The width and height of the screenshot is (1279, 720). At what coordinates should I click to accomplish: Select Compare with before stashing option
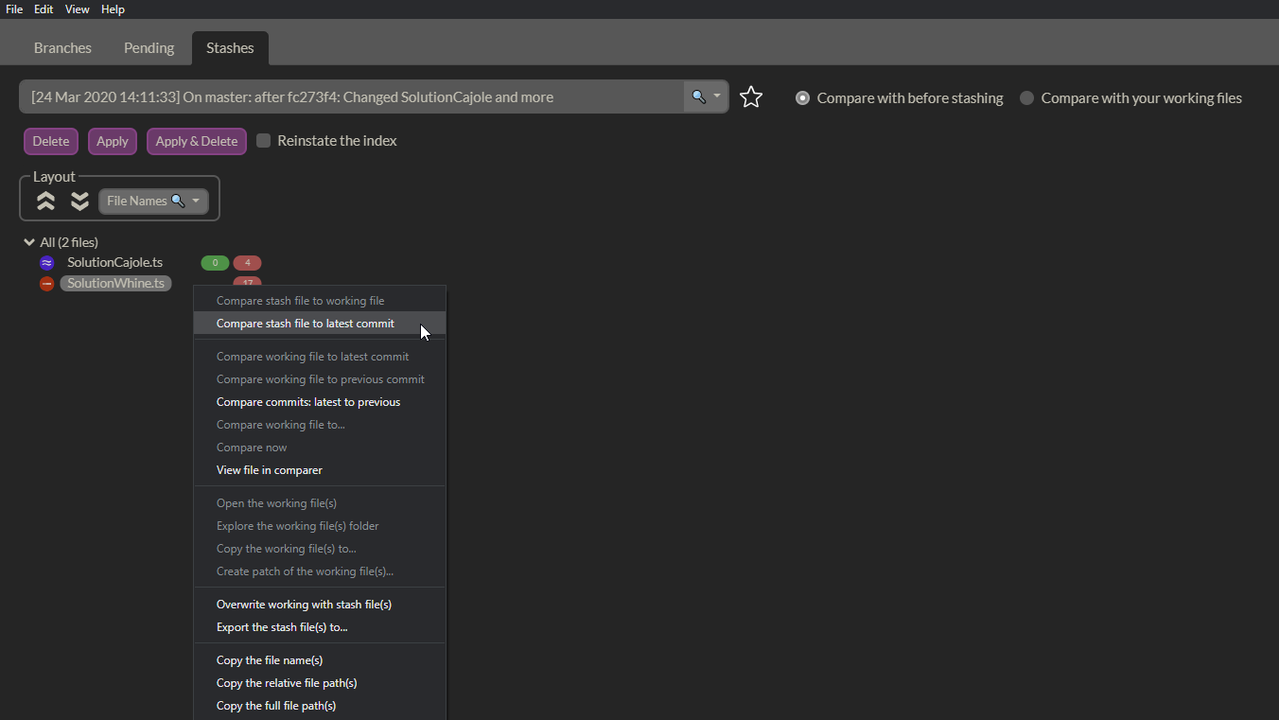803,98
